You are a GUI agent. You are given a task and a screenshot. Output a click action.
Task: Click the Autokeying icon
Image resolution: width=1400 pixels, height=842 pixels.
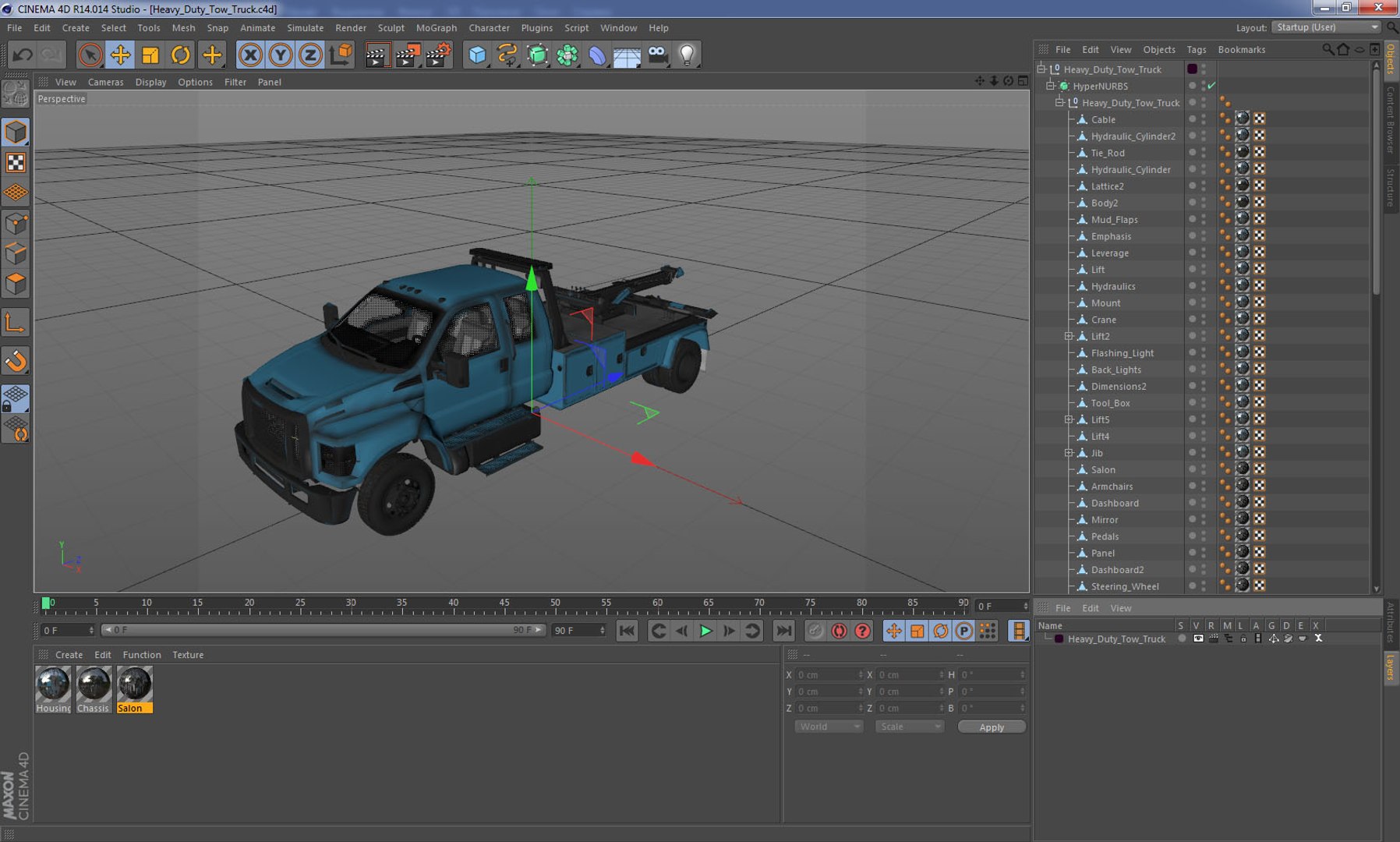click(839, 631)
